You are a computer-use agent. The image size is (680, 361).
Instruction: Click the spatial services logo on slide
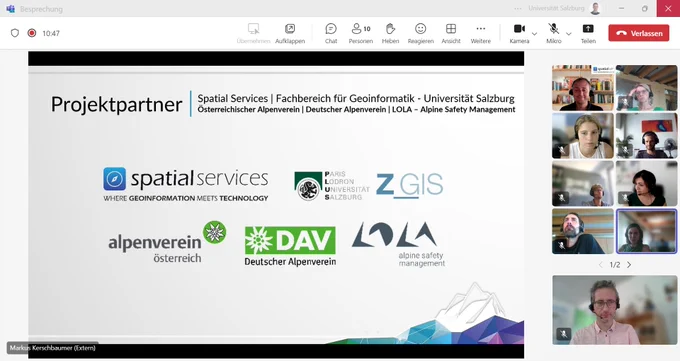tap(186, 184)
